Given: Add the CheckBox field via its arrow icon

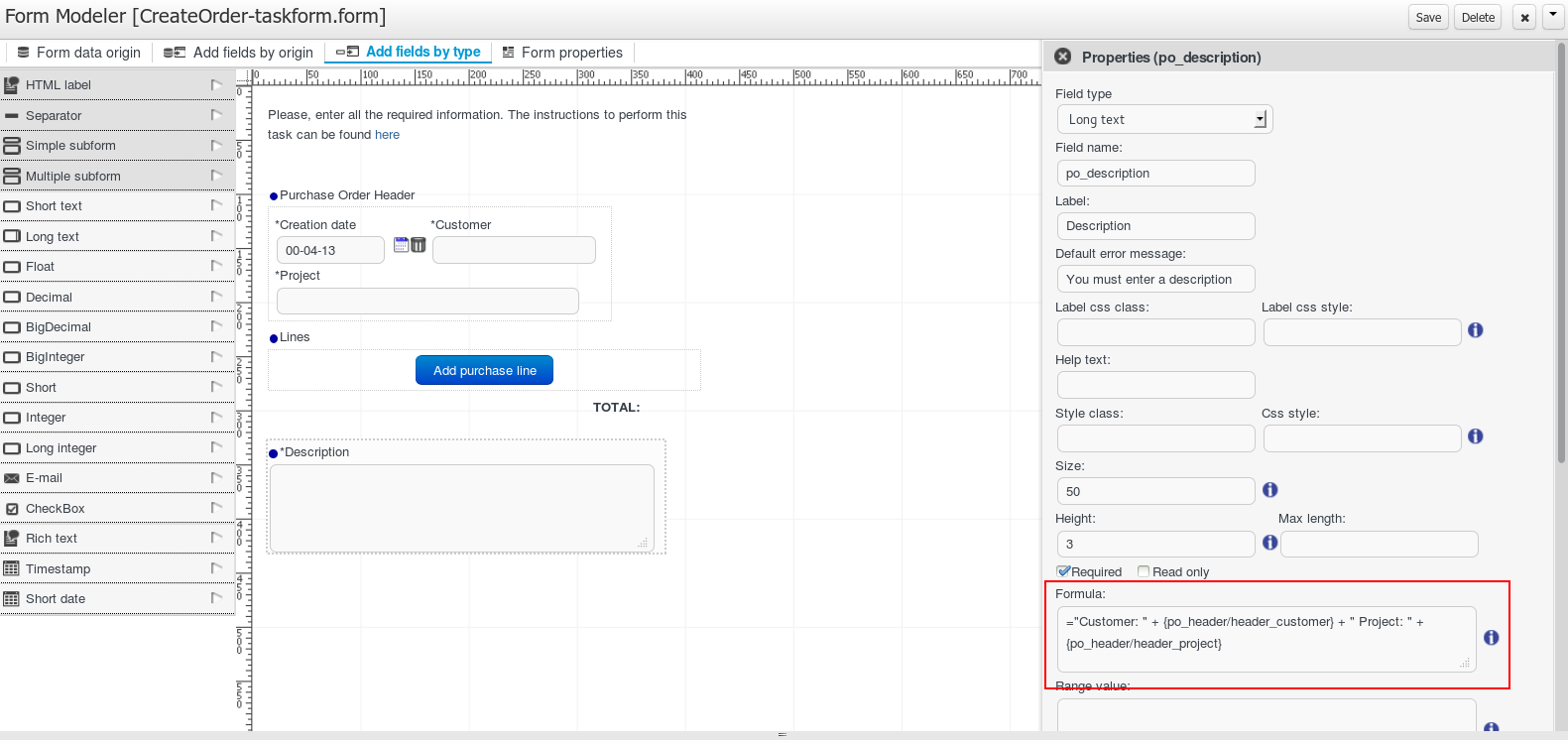Looking at the screenshot, I should [216, 508].
